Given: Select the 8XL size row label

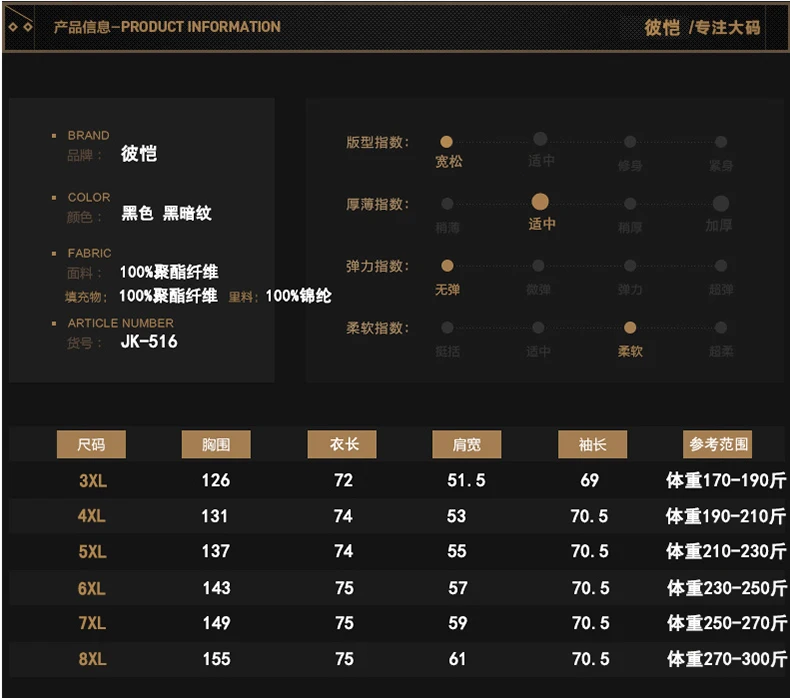Looking at the screenshot, I should pyautogui.click(x=93, y=659).
